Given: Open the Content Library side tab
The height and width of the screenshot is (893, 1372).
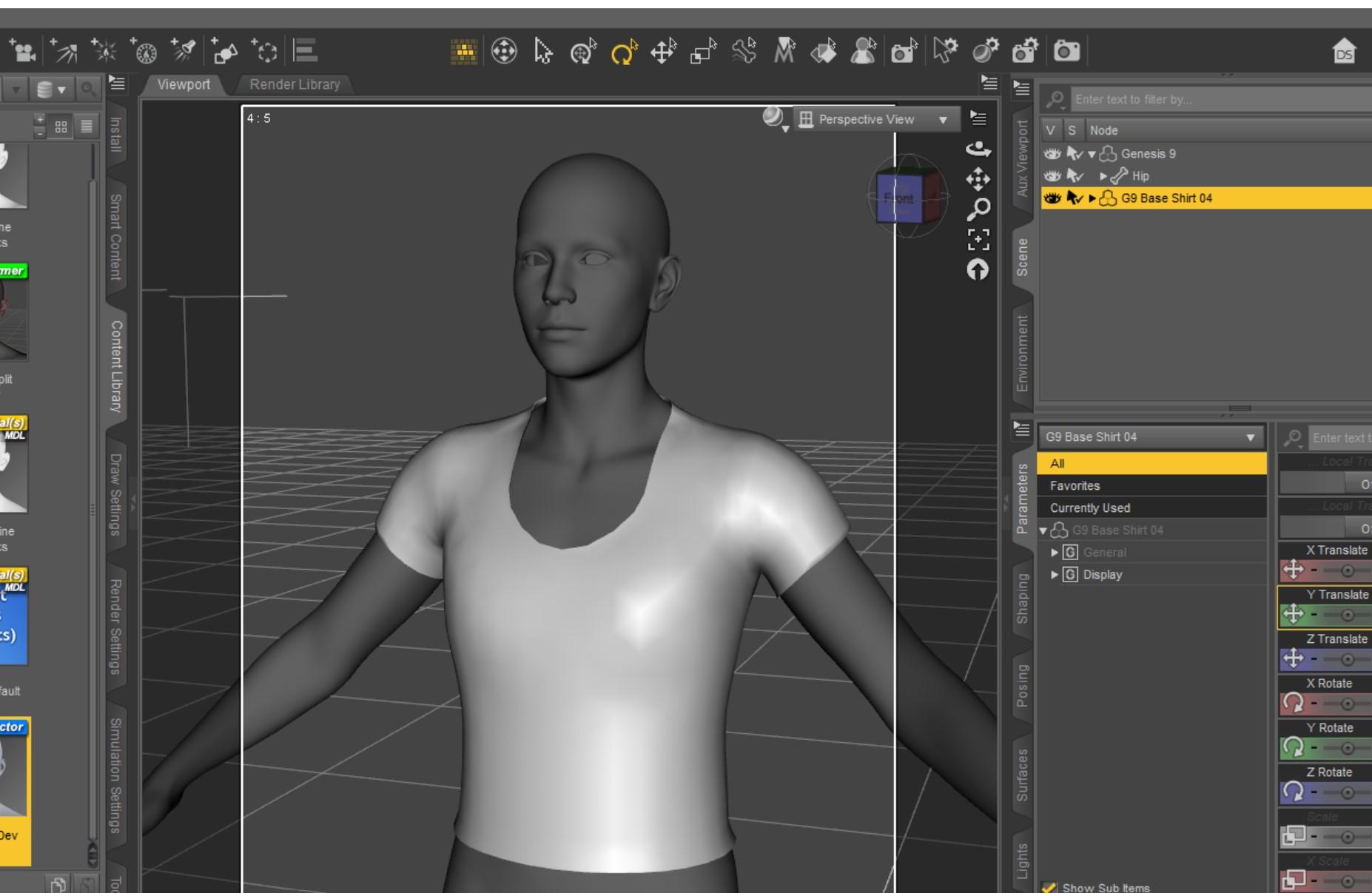Looking at the screenshot, I should (116, 365).
